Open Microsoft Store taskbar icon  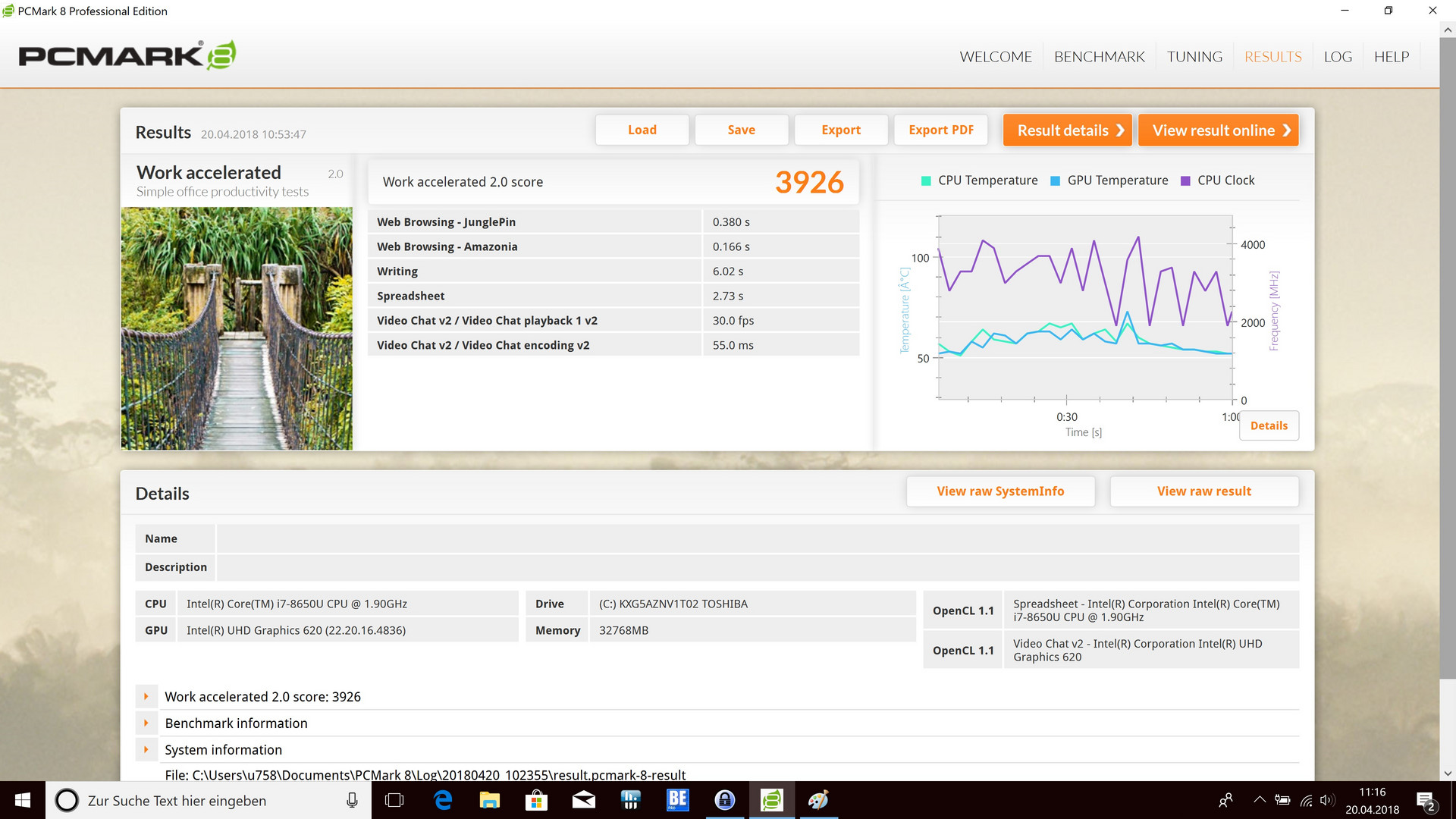pyautogui.click(x=536, y=800)
